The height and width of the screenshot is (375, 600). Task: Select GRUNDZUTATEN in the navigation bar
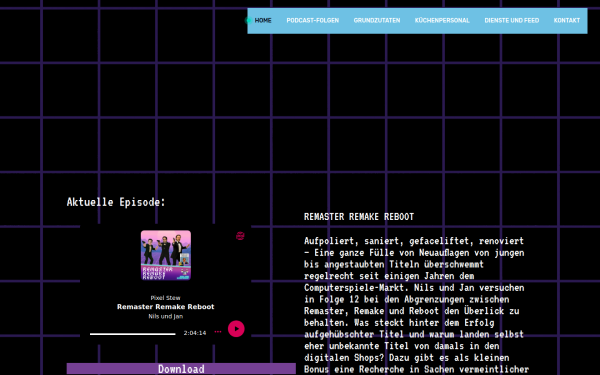click(377, 21)
